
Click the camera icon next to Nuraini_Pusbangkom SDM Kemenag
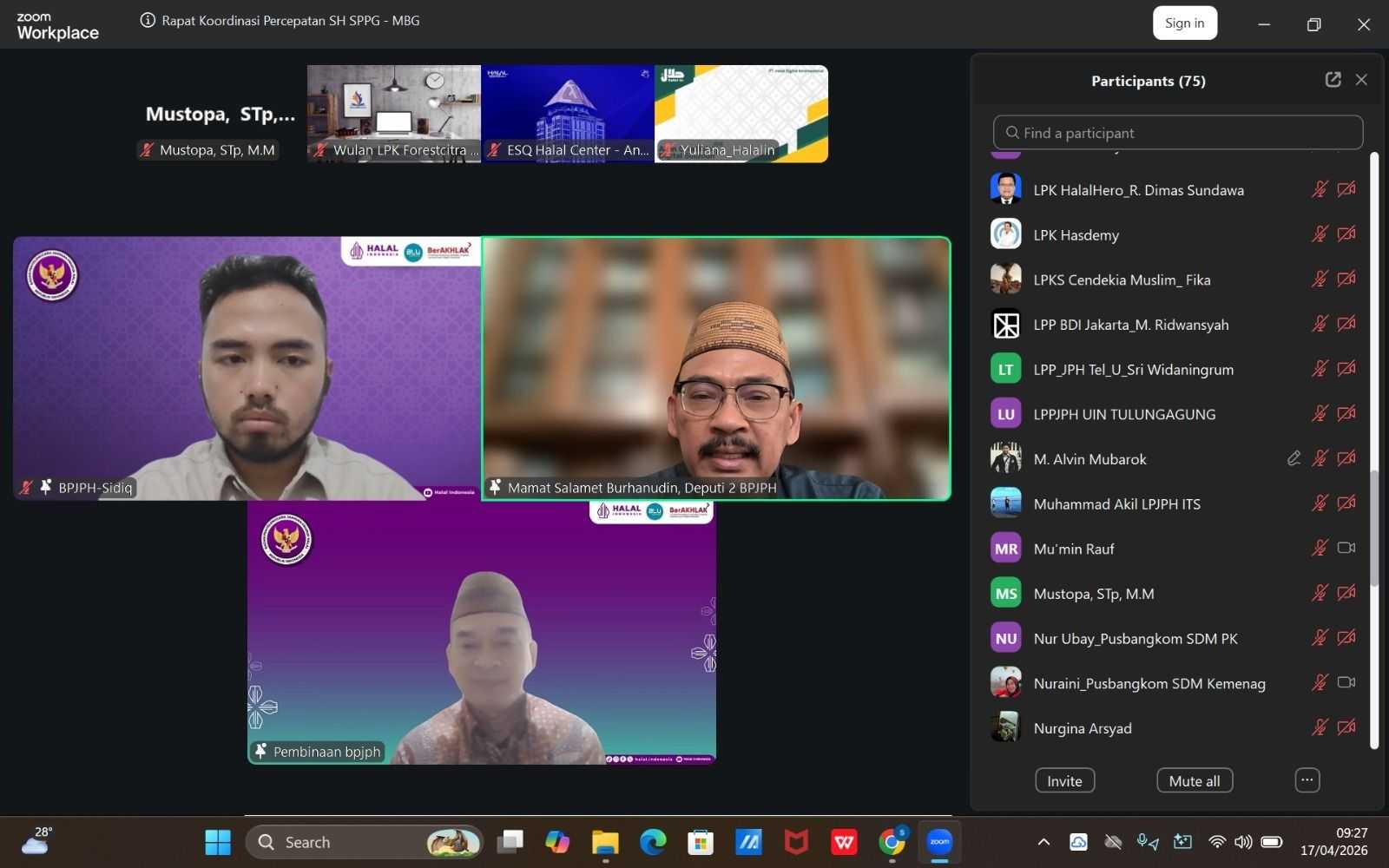[1346, 682]
